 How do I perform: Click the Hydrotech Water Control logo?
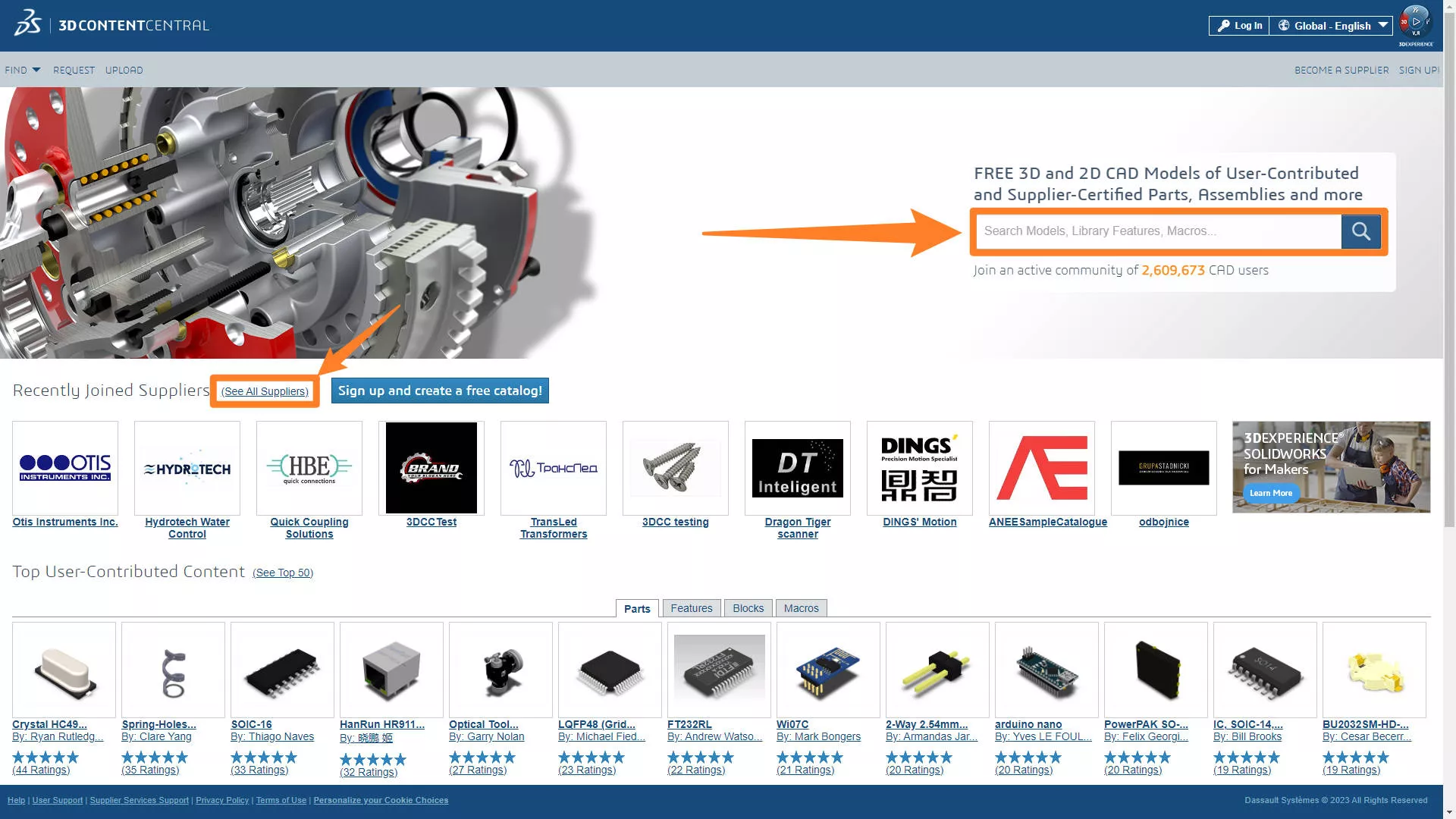point(187,467)
